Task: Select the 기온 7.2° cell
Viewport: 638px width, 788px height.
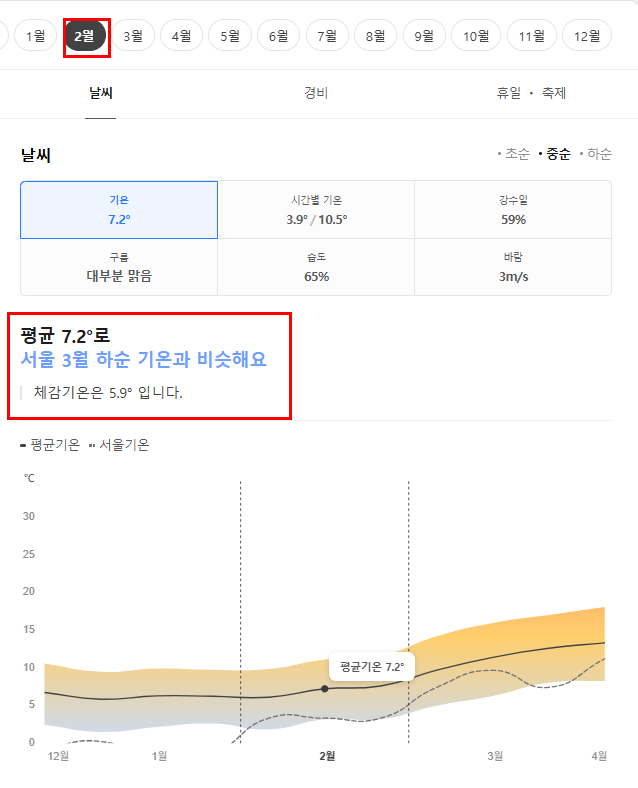Action: [x=119, y=210]
